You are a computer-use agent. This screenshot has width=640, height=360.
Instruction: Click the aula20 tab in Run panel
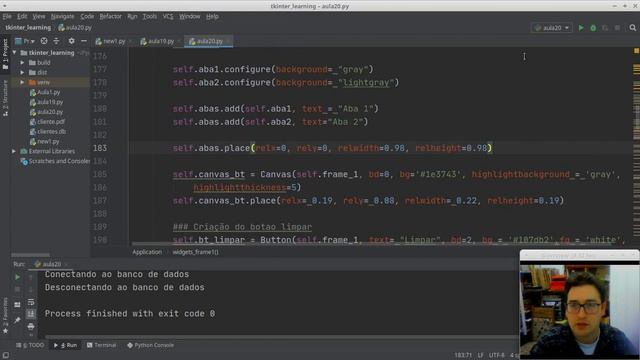click(x=51, y=264)
